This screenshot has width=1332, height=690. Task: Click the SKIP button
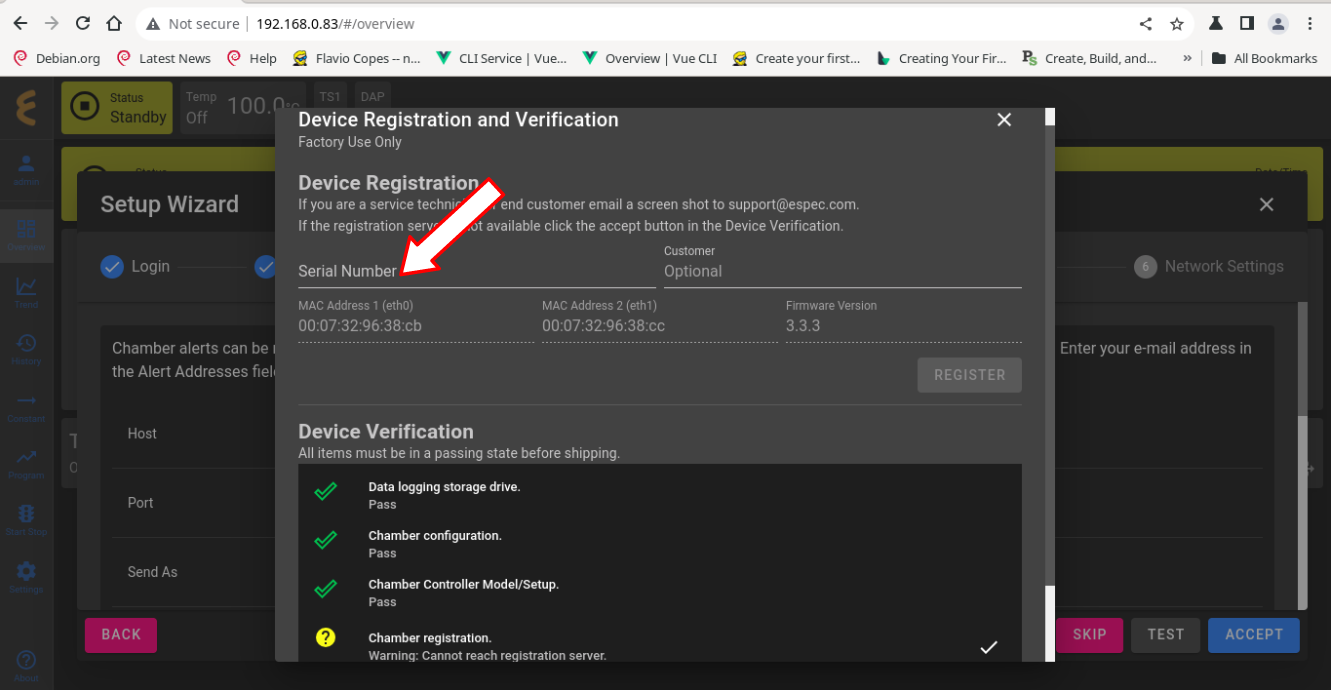click(1089, 634)
